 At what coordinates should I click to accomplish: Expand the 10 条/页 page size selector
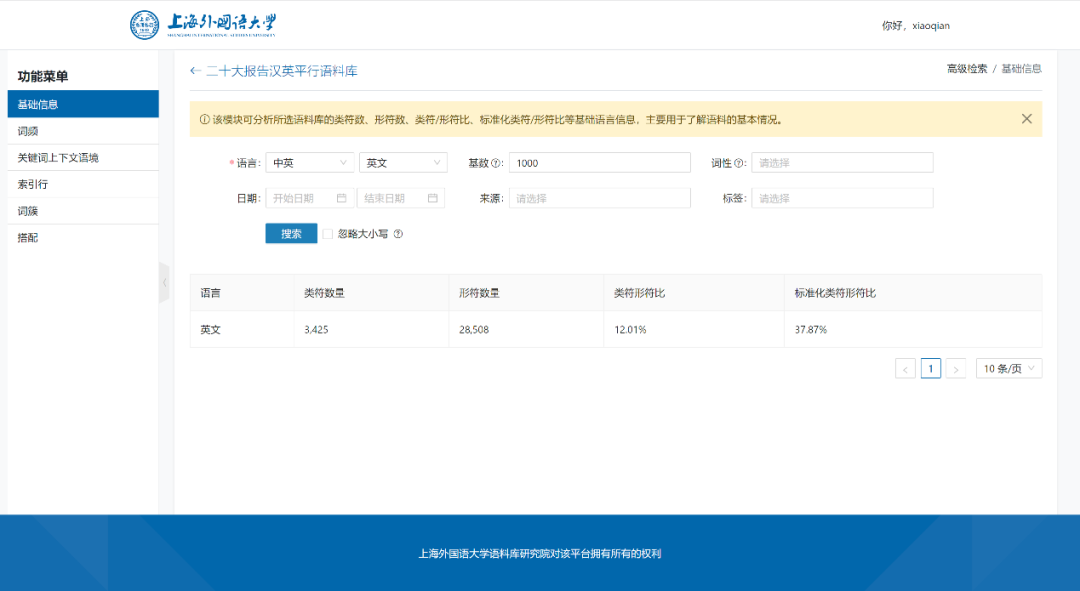(x=1008, y=369)
